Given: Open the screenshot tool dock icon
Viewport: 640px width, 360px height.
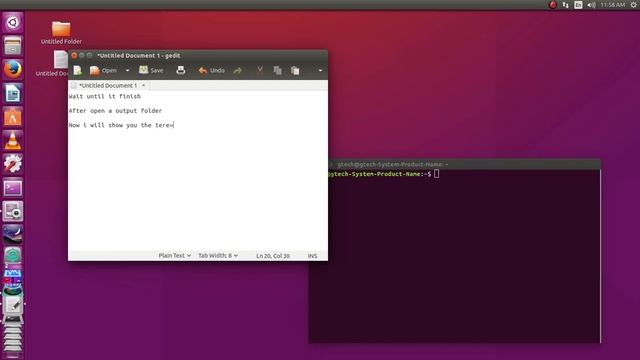Looking at the screenshot, I should [x=13, y=211].
